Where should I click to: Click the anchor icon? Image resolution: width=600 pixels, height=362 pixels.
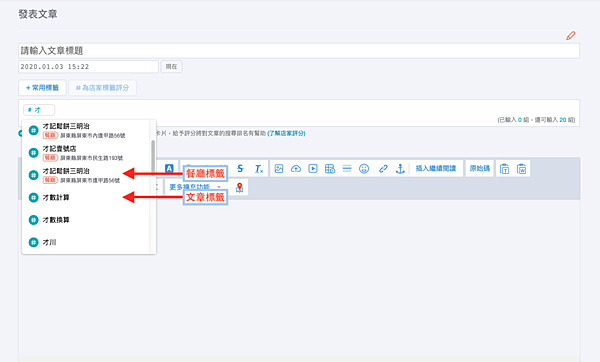(x=400, y=168)
